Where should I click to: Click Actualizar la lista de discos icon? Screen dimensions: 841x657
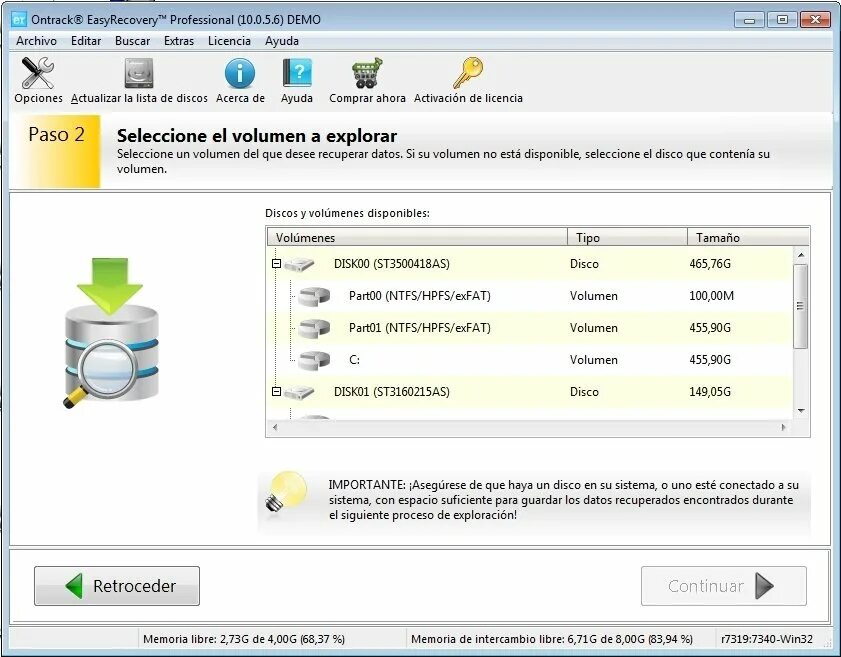click(139, 73)
